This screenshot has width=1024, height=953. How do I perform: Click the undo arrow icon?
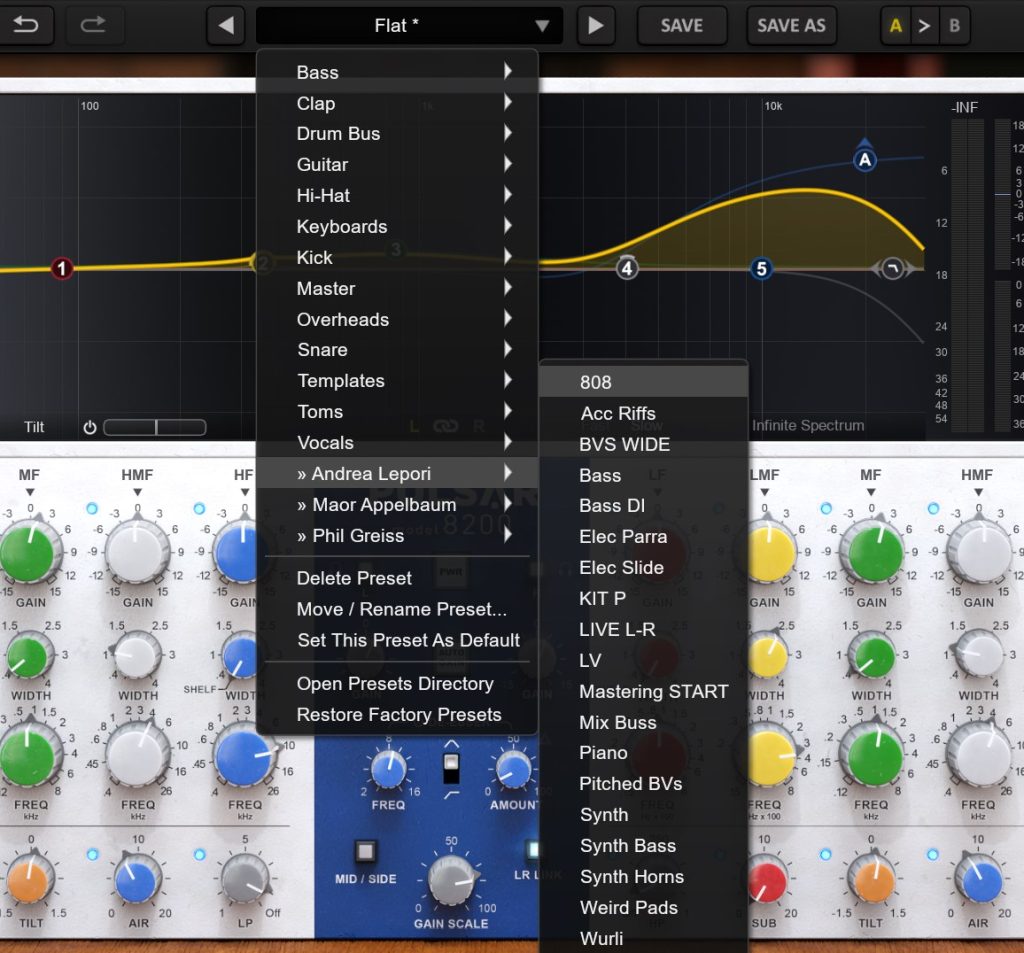pos(26,25)
